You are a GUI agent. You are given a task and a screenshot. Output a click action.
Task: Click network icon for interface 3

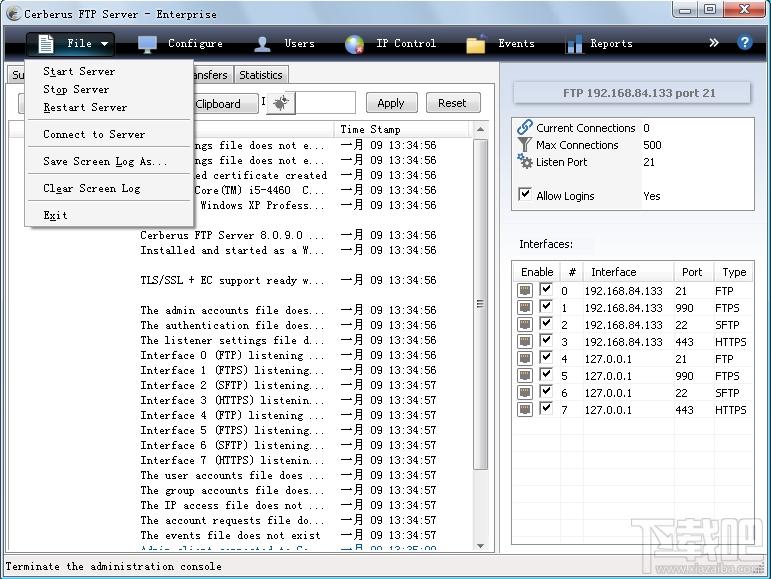(525, 342)
